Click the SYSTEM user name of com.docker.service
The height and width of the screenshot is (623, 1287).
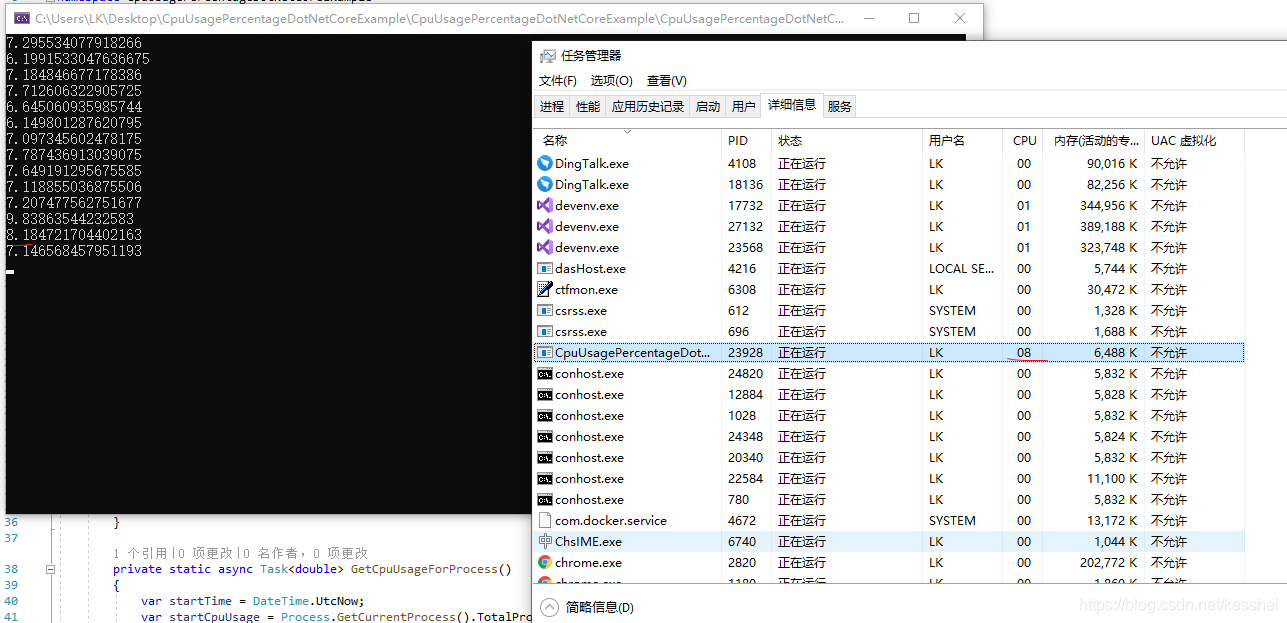point(952,520)
